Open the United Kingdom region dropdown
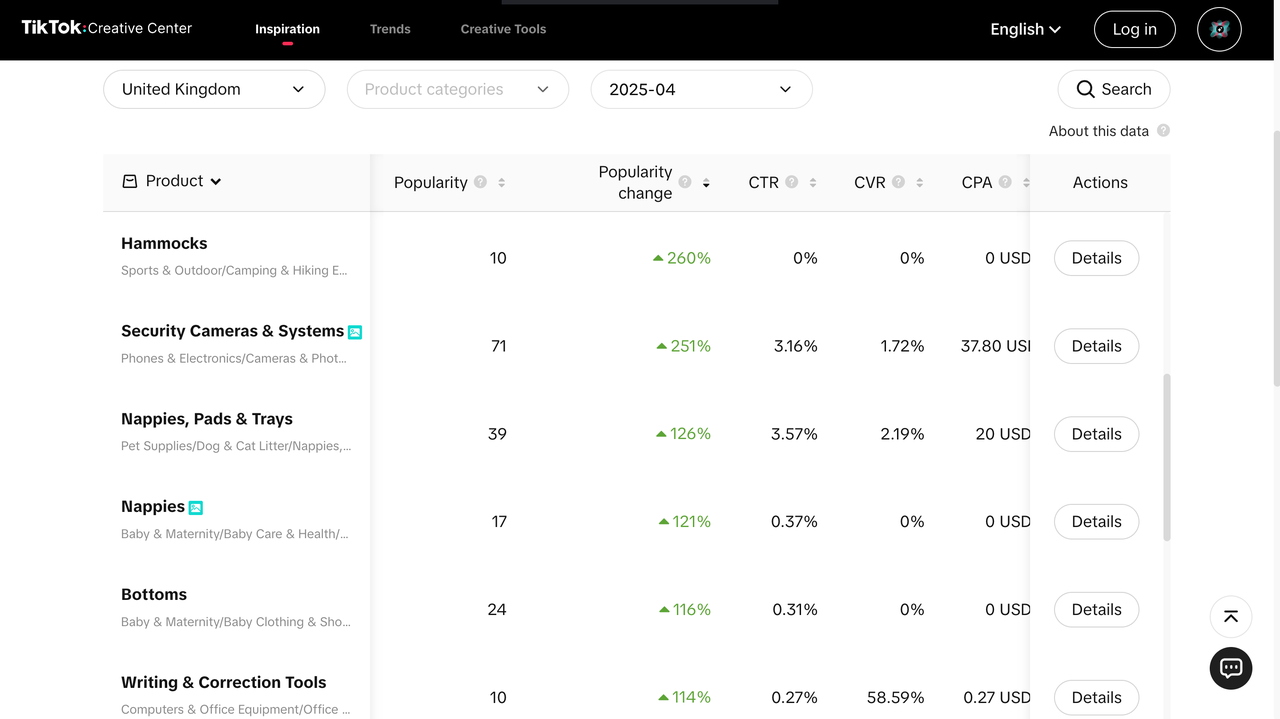The width and height of the screenshot is (1280, 719). tap(214, 89)
